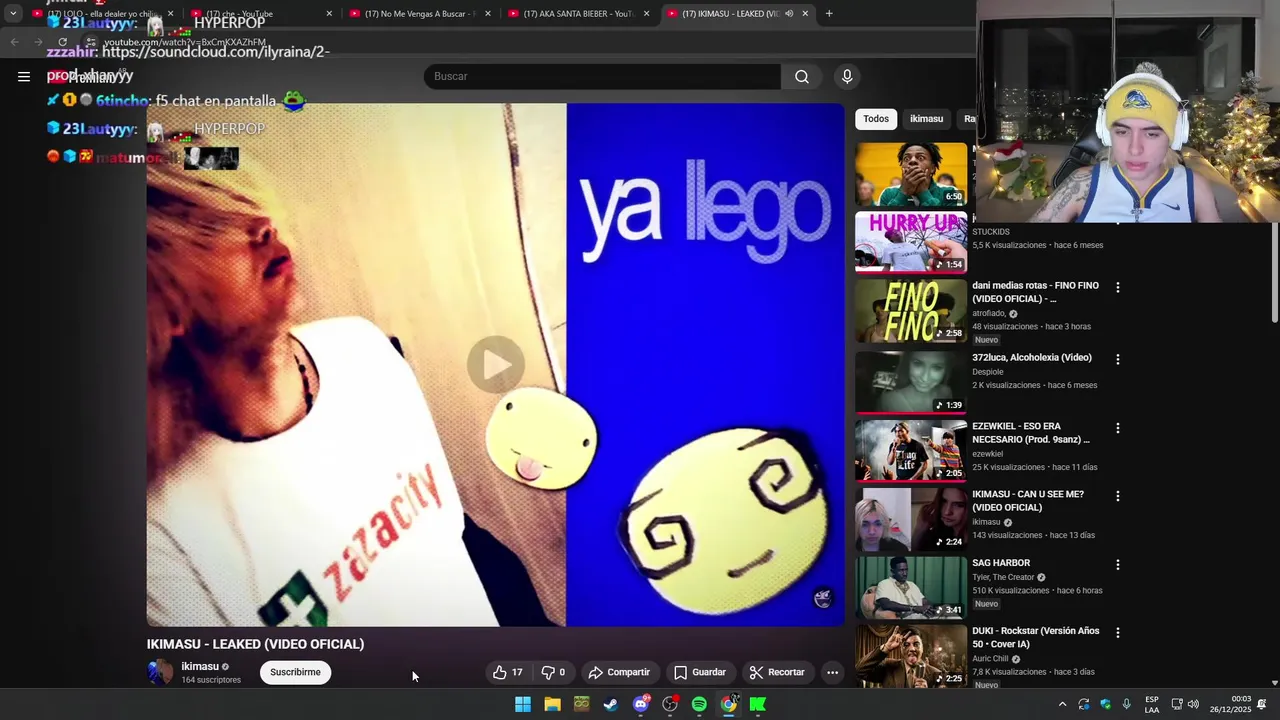
Task: Open the HURRY UP video thumbnail
Action: (x=911, y=242)
